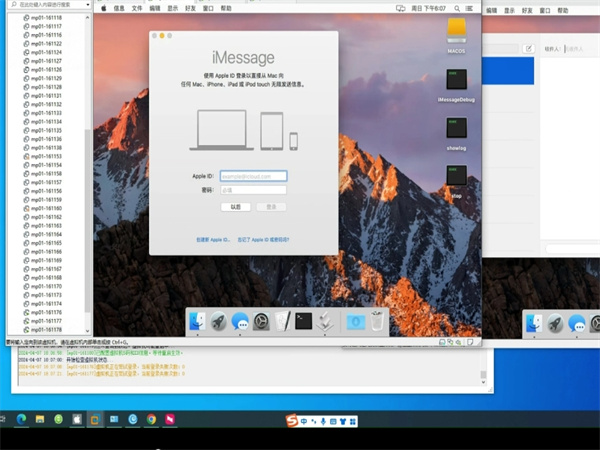Open the 文件 menu in menu bar

pos(138,7)
